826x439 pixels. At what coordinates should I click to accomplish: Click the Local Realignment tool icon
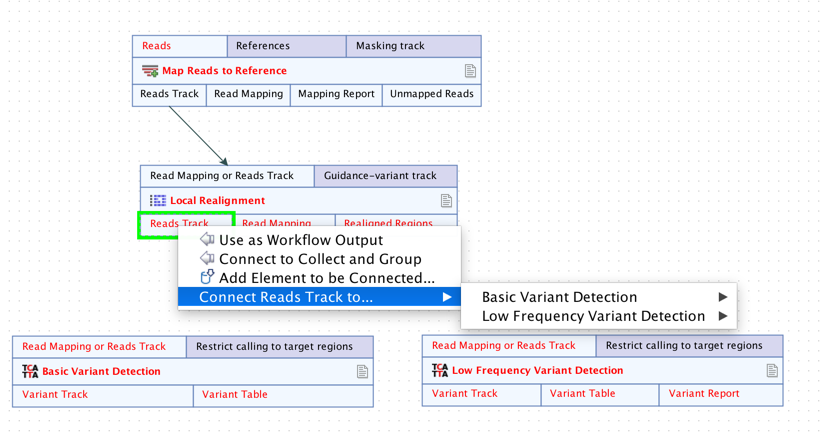pyautogui.click(x=158, y=201)
